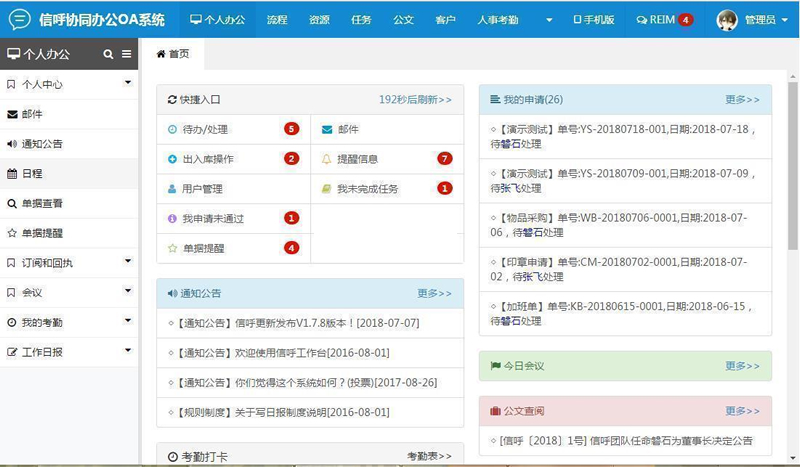Switch to the 流程 top menu

pyautogui.click(x=277, y=20)
